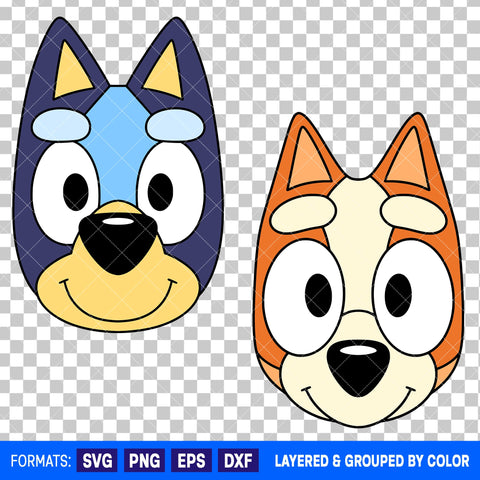The width and height of the screenshot is (480, 480).
Task: Click the DXF format badge
Action: point(238,461)
